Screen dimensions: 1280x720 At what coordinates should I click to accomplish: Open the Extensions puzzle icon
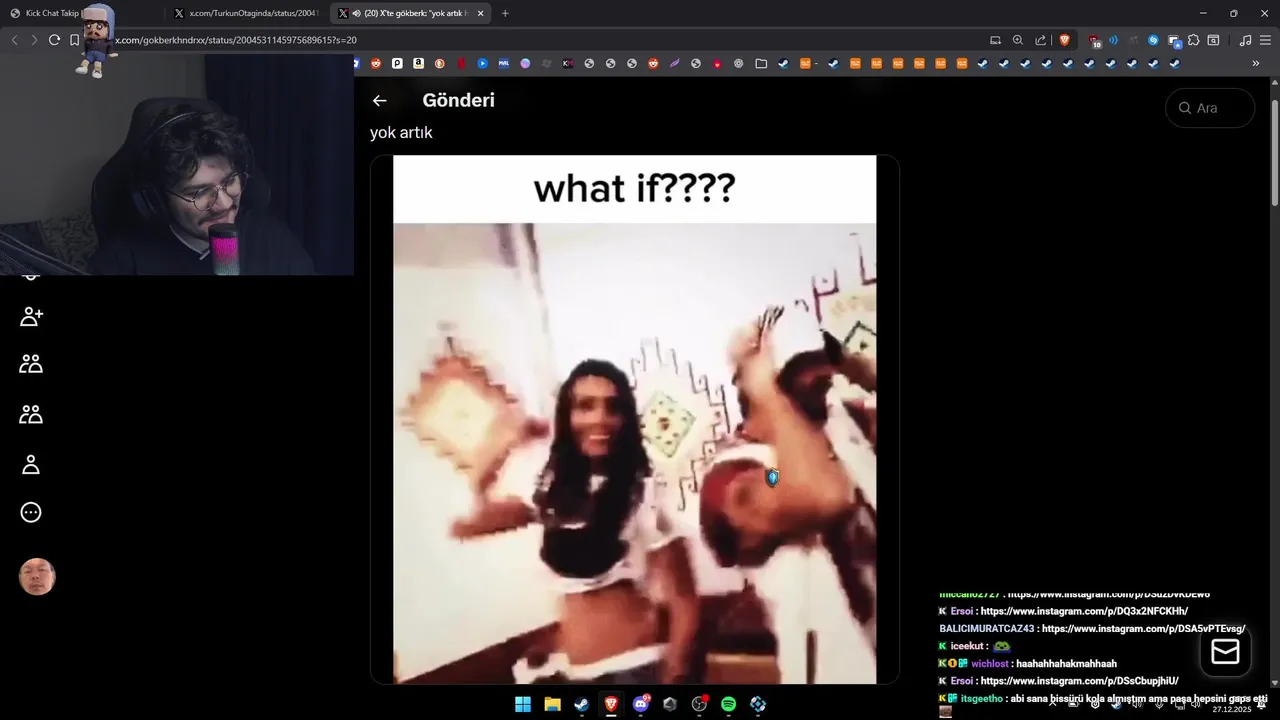click(x=1194, y=40)
